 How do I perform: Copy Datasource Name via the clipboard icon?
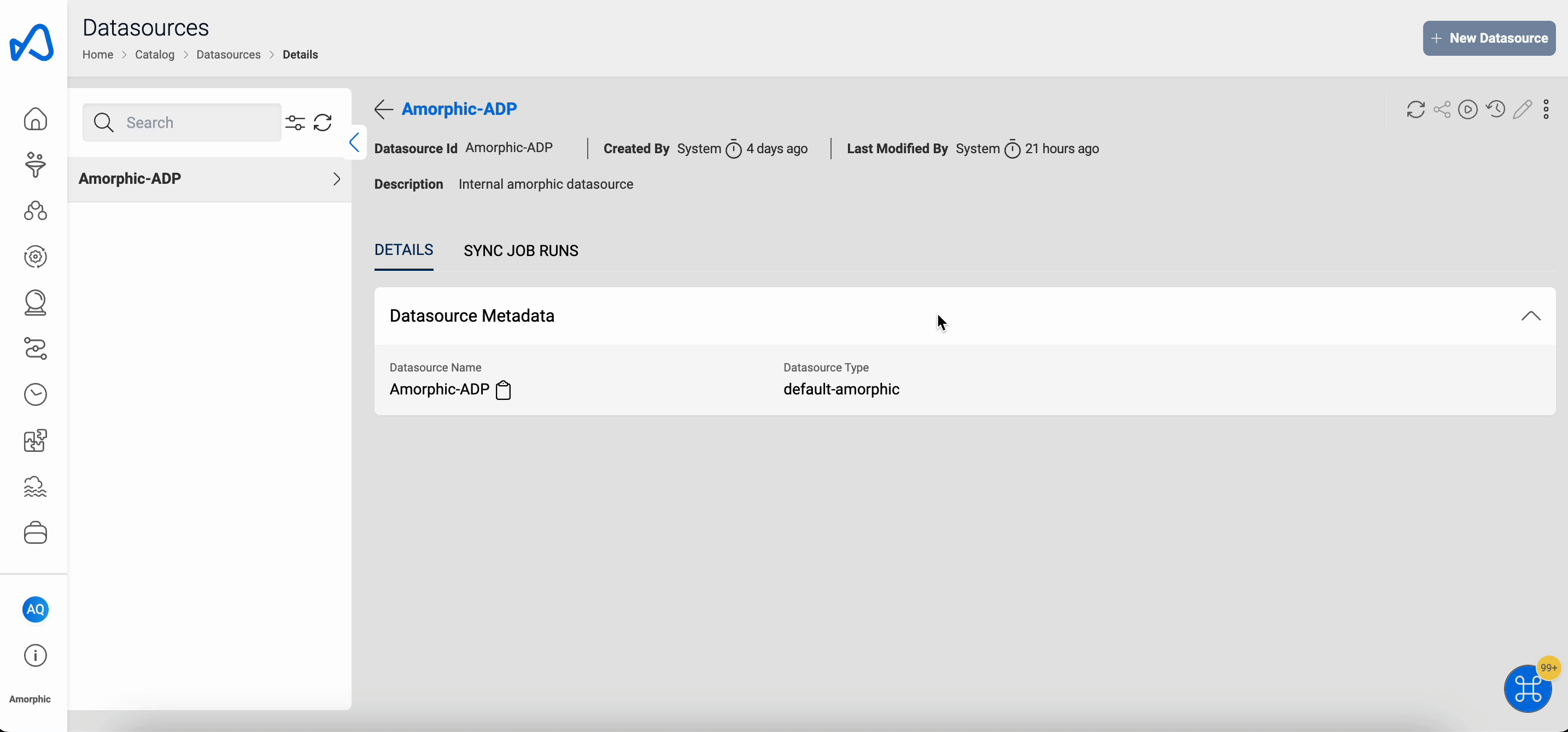point(504,390)
